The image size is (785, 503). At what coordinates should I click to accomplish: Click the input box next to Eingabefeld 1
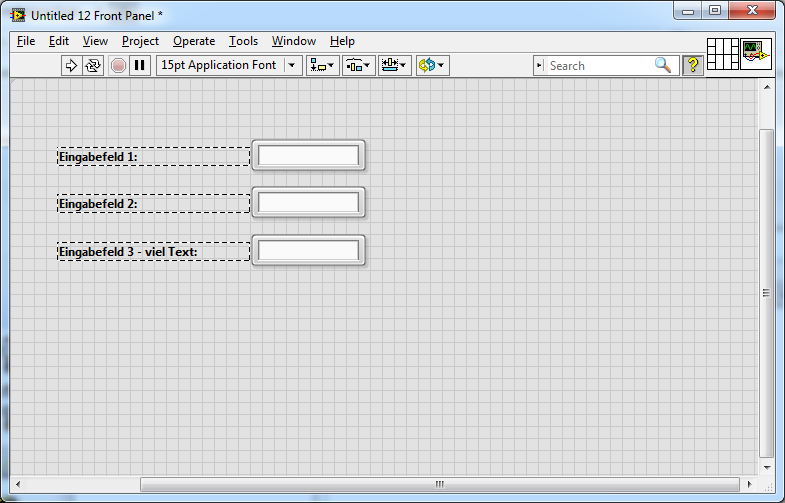coord(308,155)
